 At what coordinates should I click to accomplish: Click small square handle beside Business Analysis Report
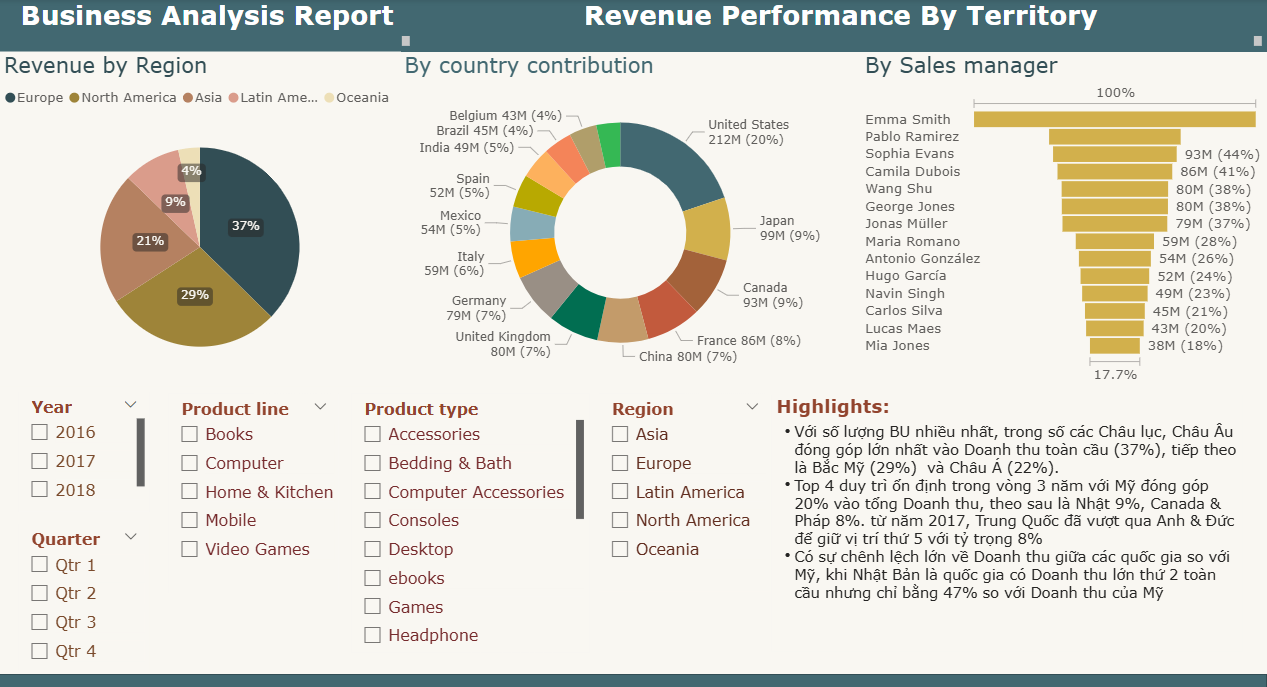click(x=405, y=41)
